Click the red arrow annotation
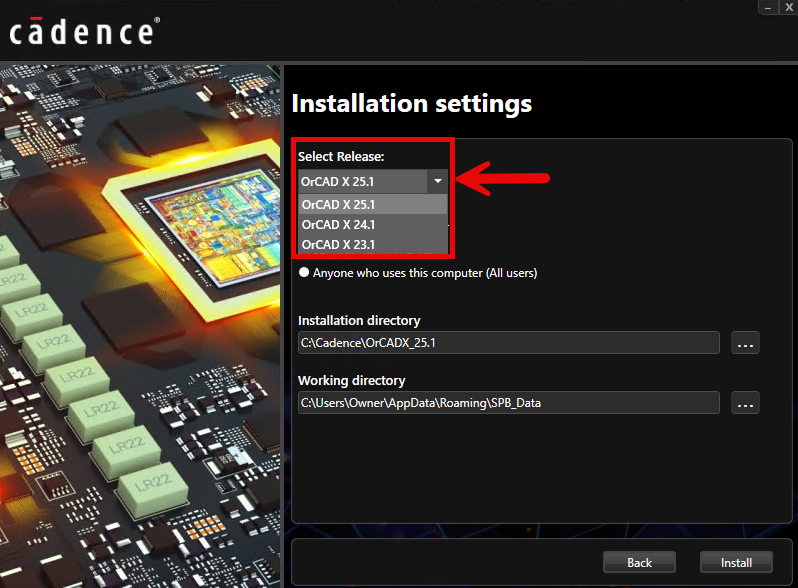This screenshot has height=588, width=798. 503,180
